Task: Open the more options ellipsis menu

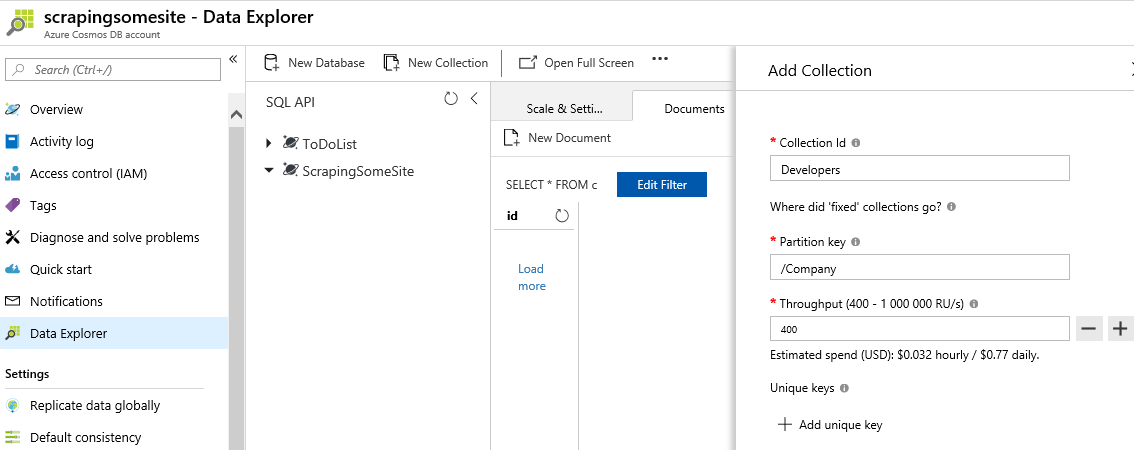Action: click(660, 59)
